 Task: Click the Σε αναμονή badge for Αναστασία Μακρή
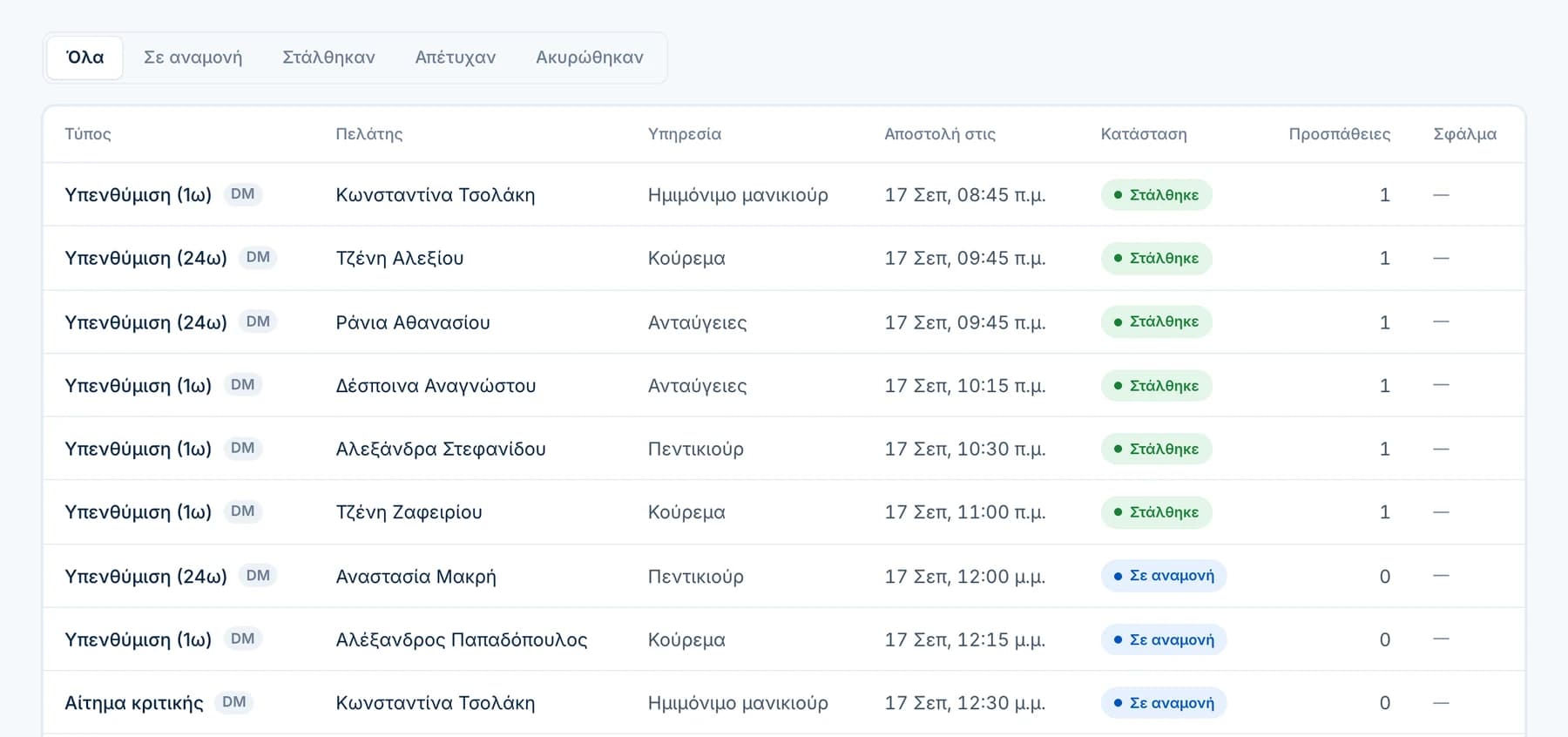pos(1164,576)
